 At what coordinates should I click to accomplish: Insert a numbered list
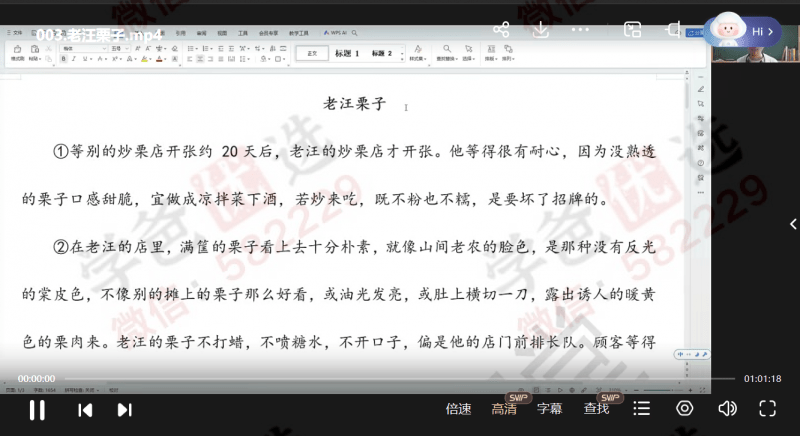click(x=206, y=48)
